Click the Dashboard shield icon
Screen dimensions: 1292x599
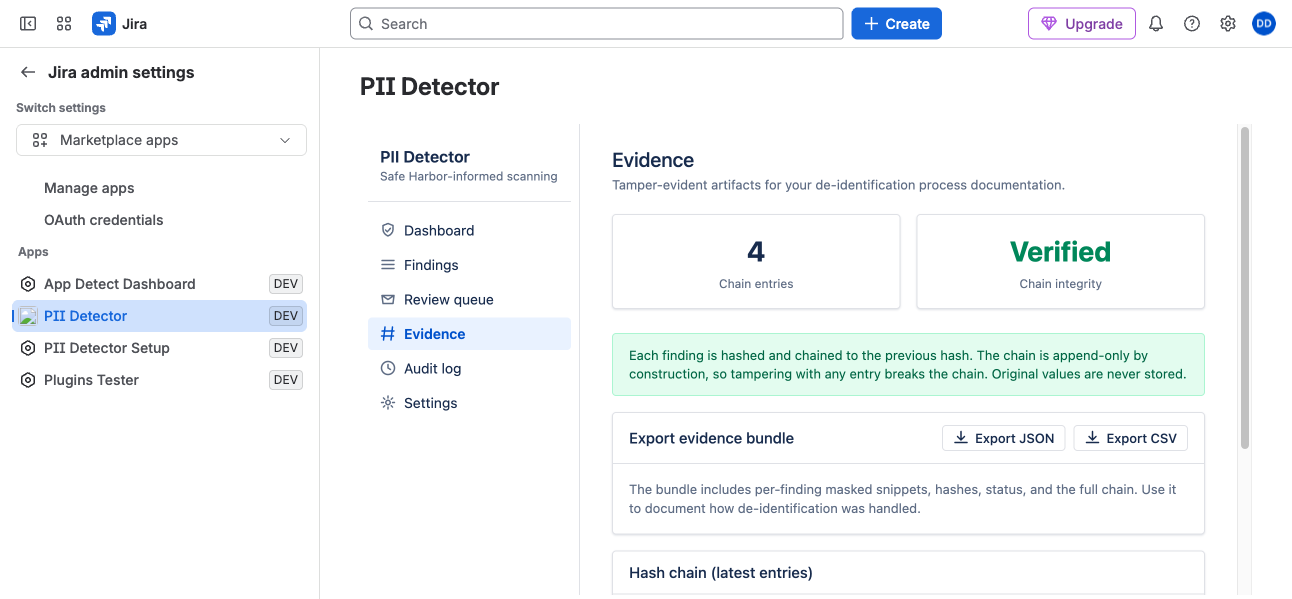point(388,230)
